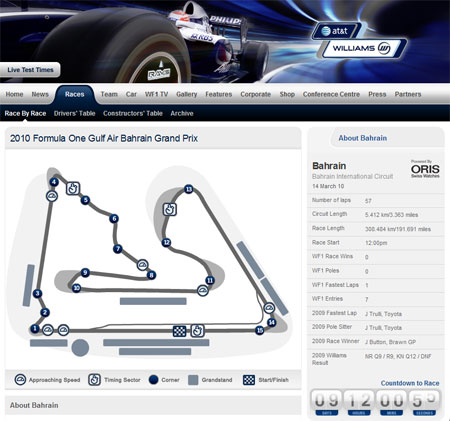Image resolution: width=450 pixels, height=421 pixels.
Task: Click the Circuit Length value
Action: (391, 215)
